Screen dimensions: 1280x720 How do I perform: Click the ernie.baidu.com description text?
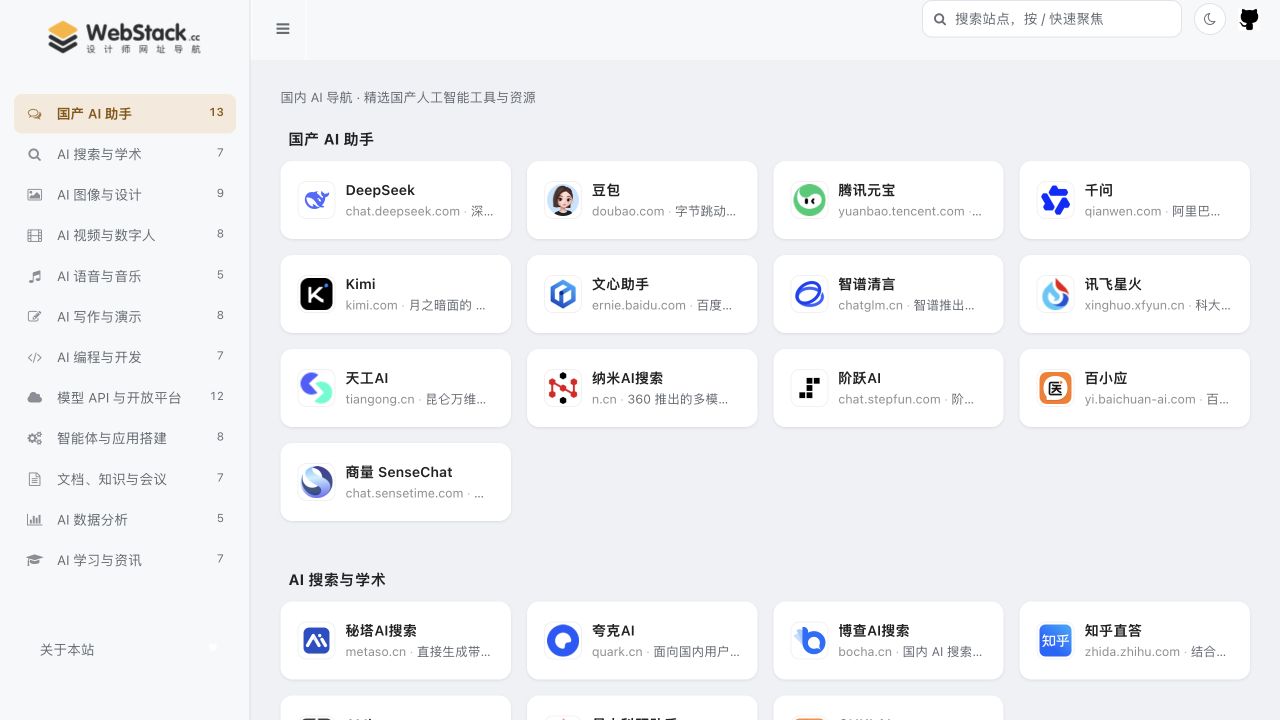[663, 305]
